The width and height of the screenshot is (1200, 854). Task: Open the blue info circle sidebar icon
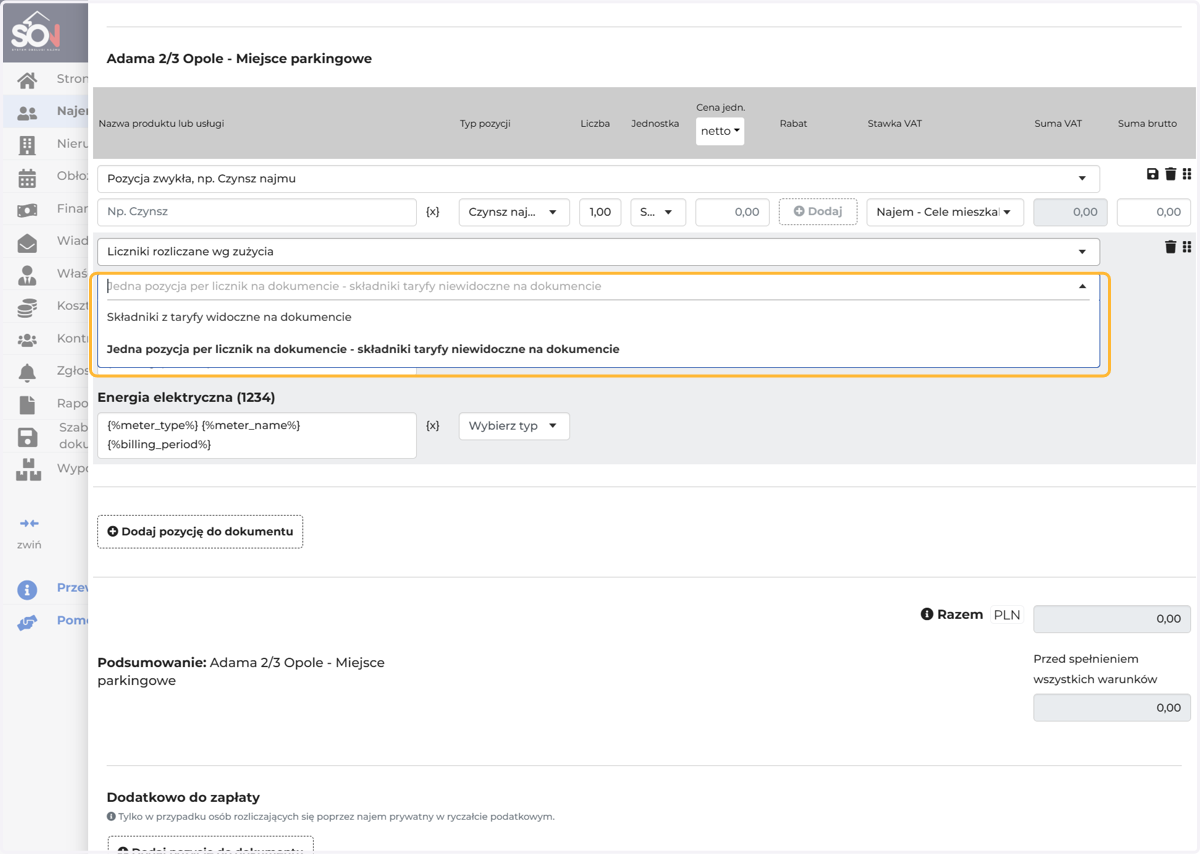(27, 590)
